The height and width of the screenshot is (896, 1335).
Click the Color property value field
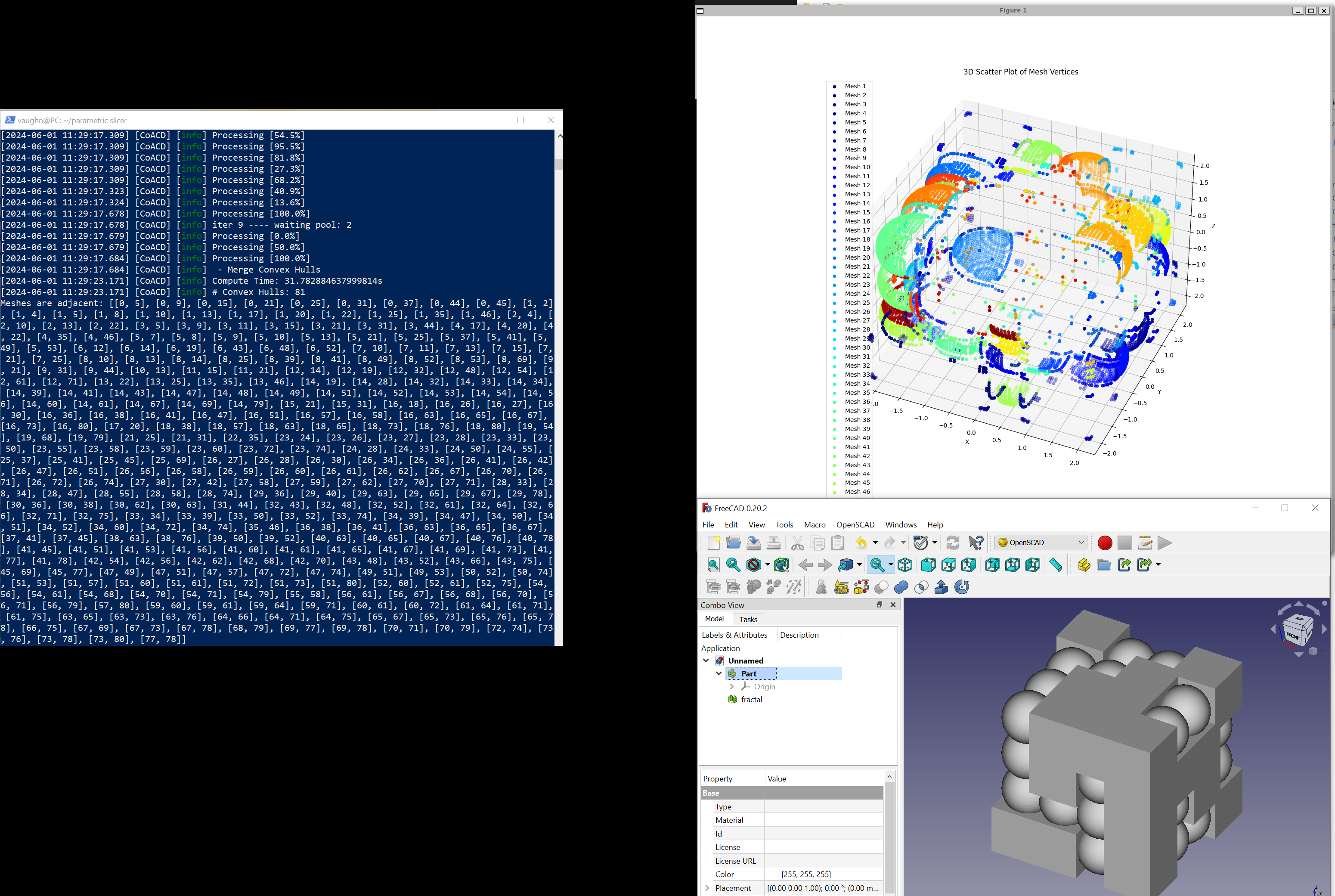coord(823,874)
